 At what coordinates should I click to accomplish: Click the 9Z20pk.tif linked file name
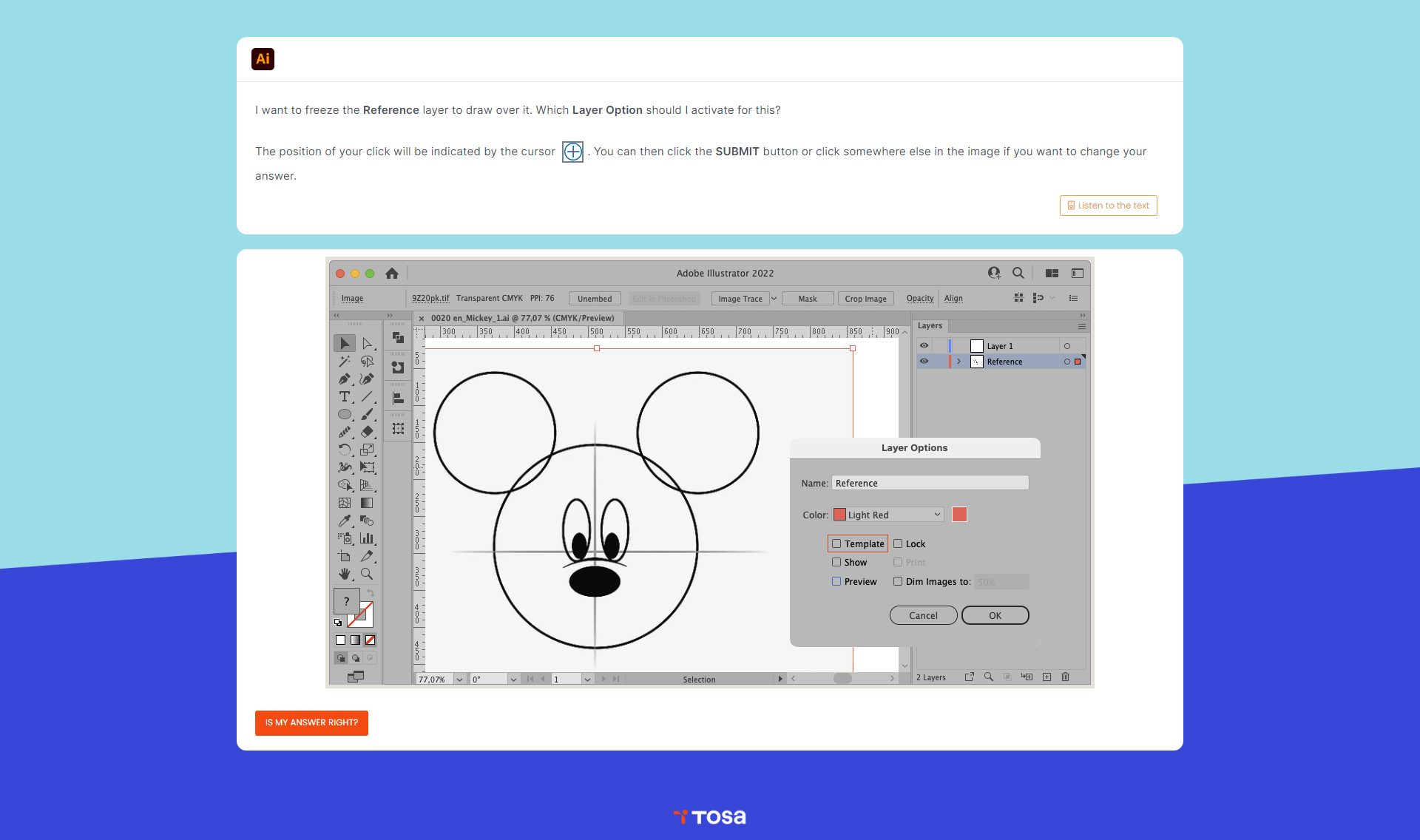coord(430,299)
